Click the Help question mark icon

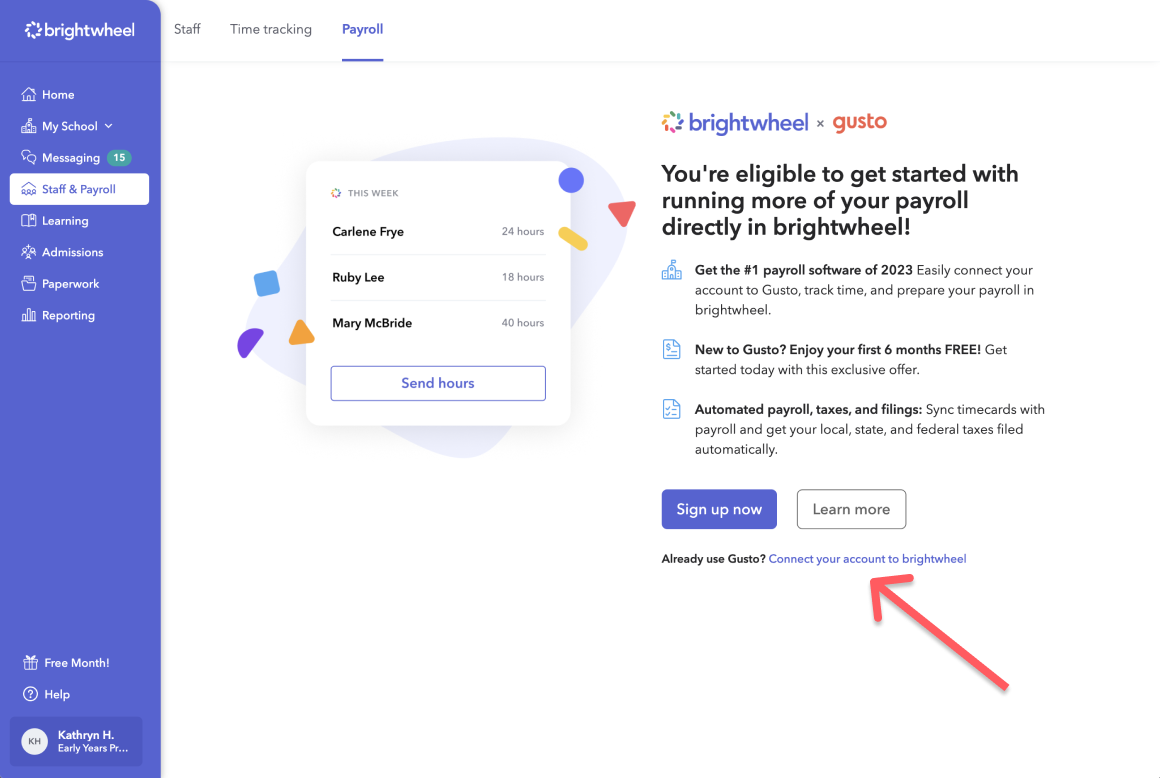30,694
